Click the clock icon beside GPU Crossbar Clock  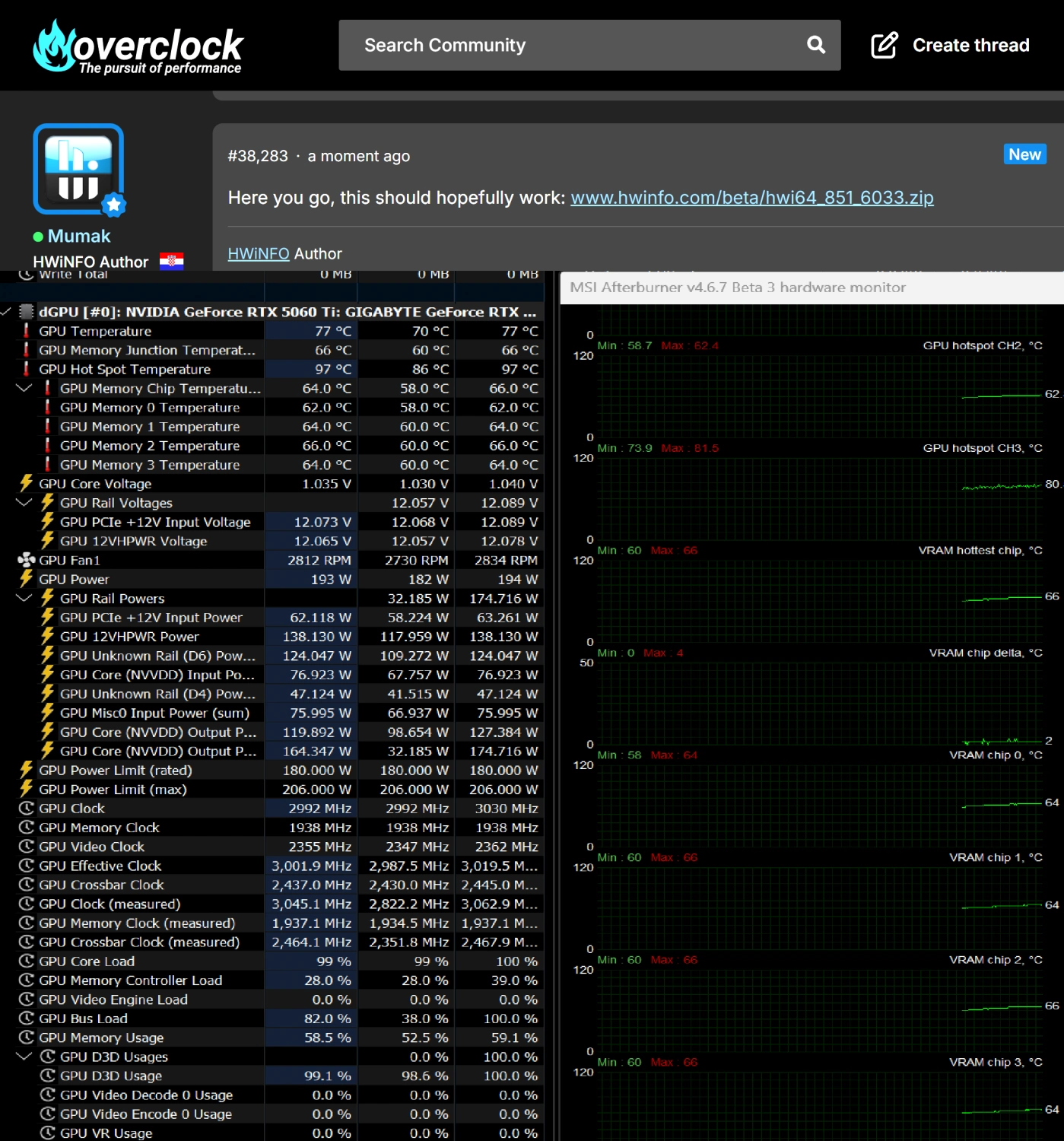click(27, 885)
